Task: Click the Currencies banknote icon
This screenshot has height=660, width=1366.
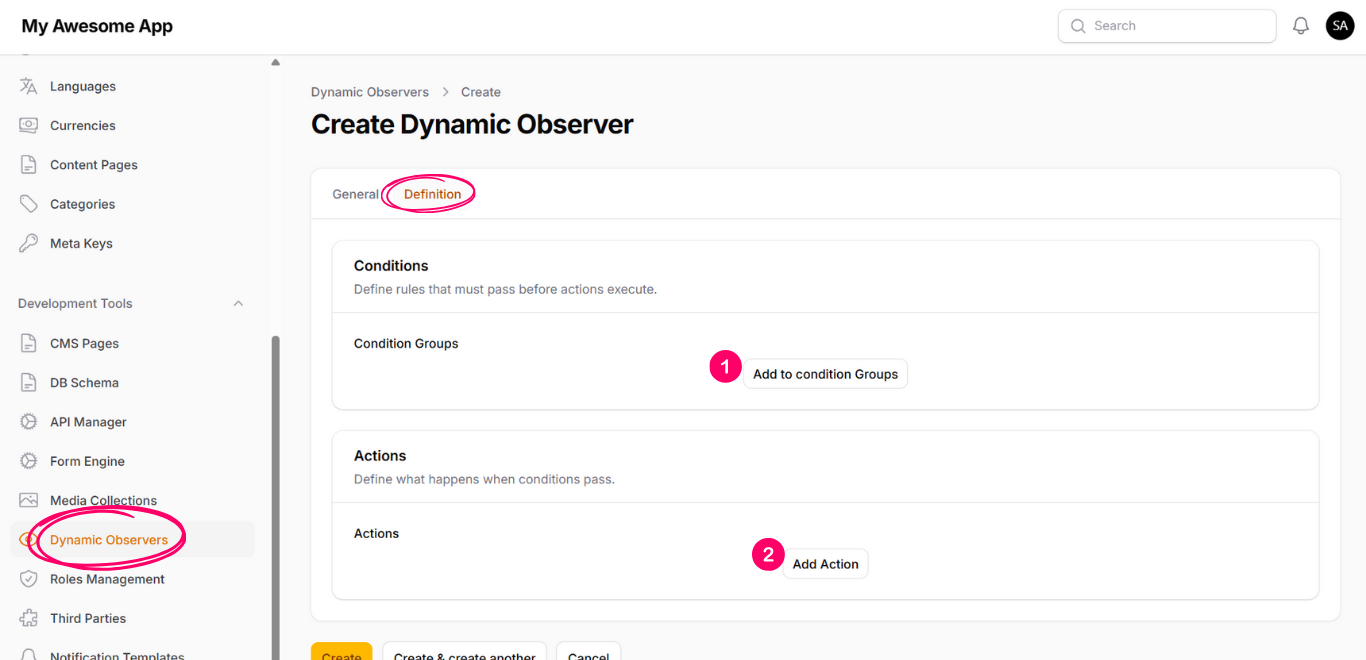Action: 29,126
